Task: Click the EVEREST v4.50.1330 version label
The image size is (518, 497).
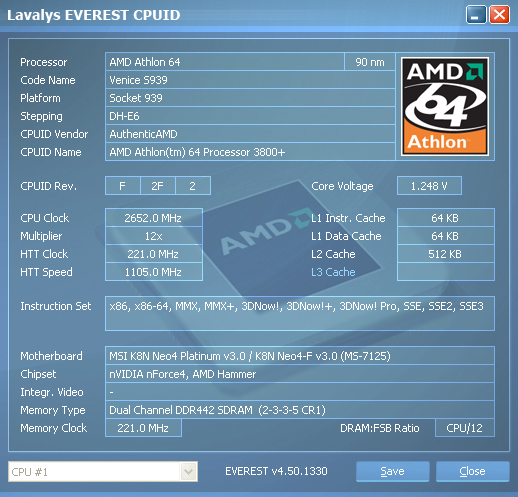Action: 276,471
